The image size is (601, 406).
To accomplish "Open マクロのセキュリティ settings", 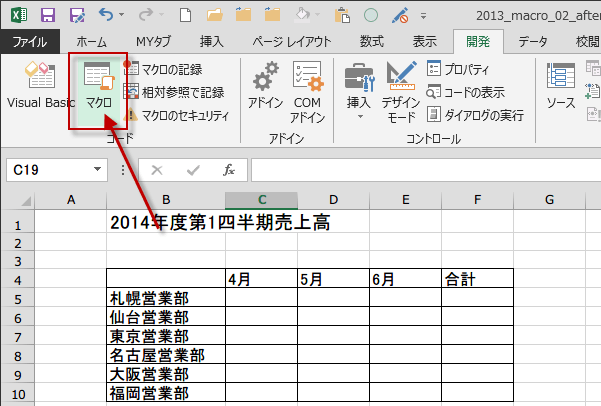I will tap(177, 115).
